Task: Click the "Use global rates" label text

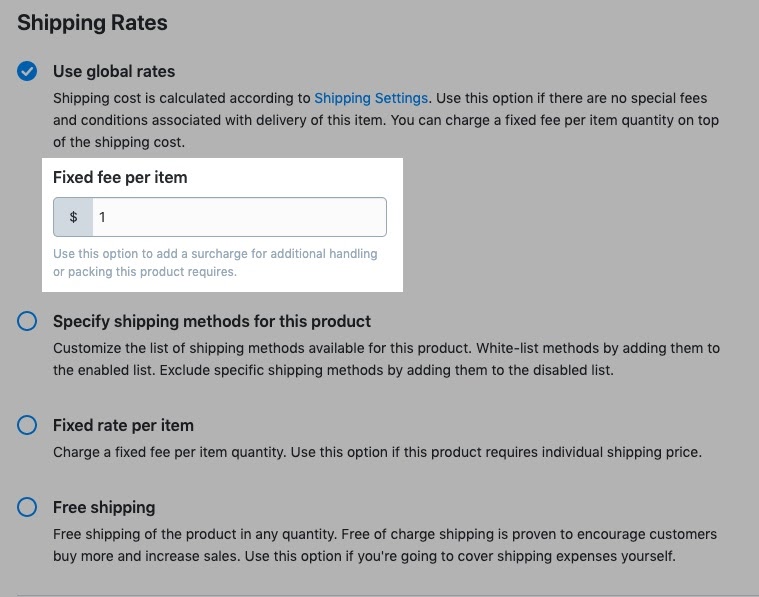Action: tap(113, 71)
